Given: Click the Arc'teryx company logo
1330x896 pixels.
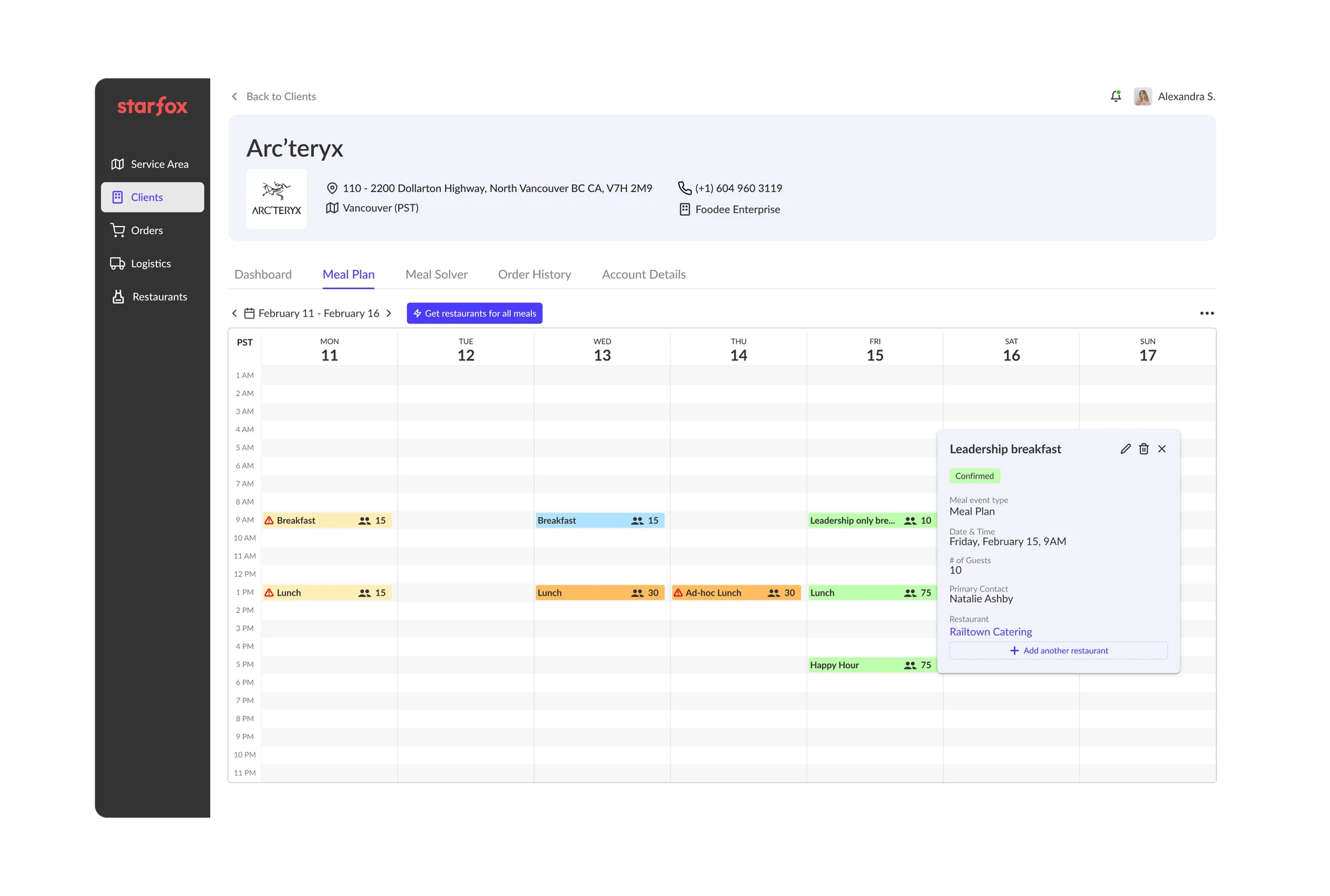Looking at the screenshot, I should (277, 199).
